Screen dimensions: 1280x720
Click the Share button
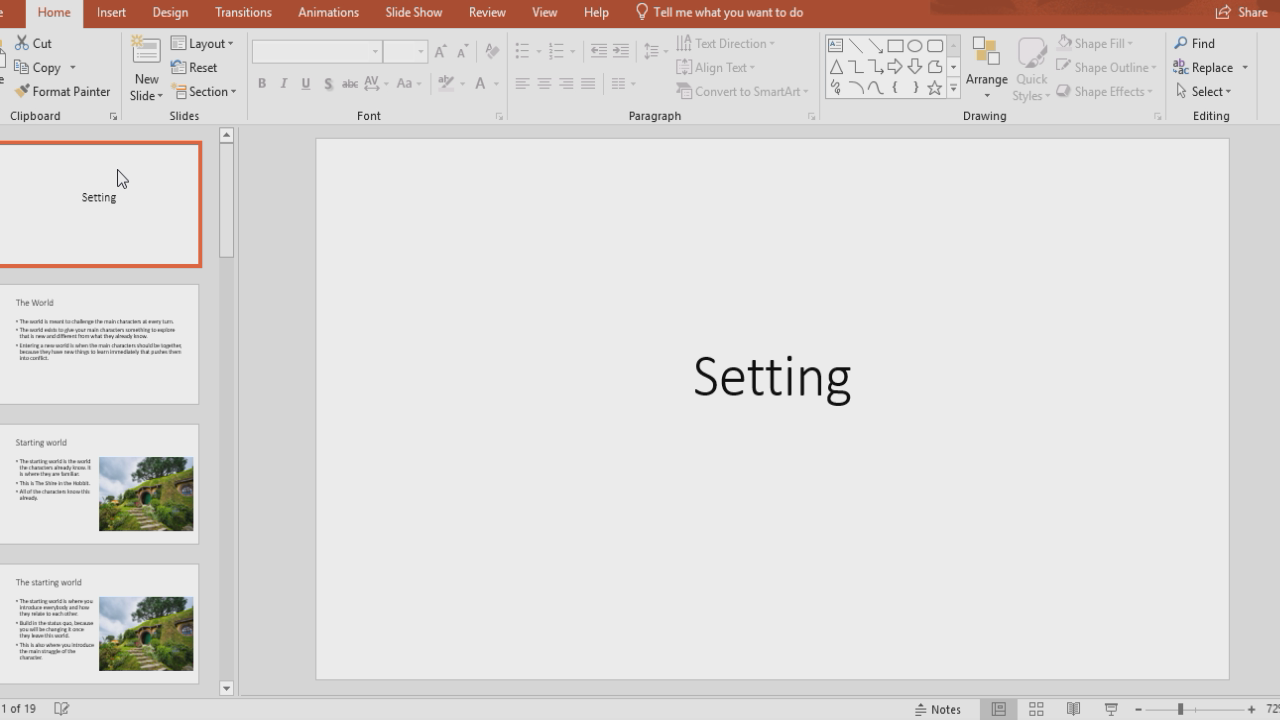[1241, 12]
